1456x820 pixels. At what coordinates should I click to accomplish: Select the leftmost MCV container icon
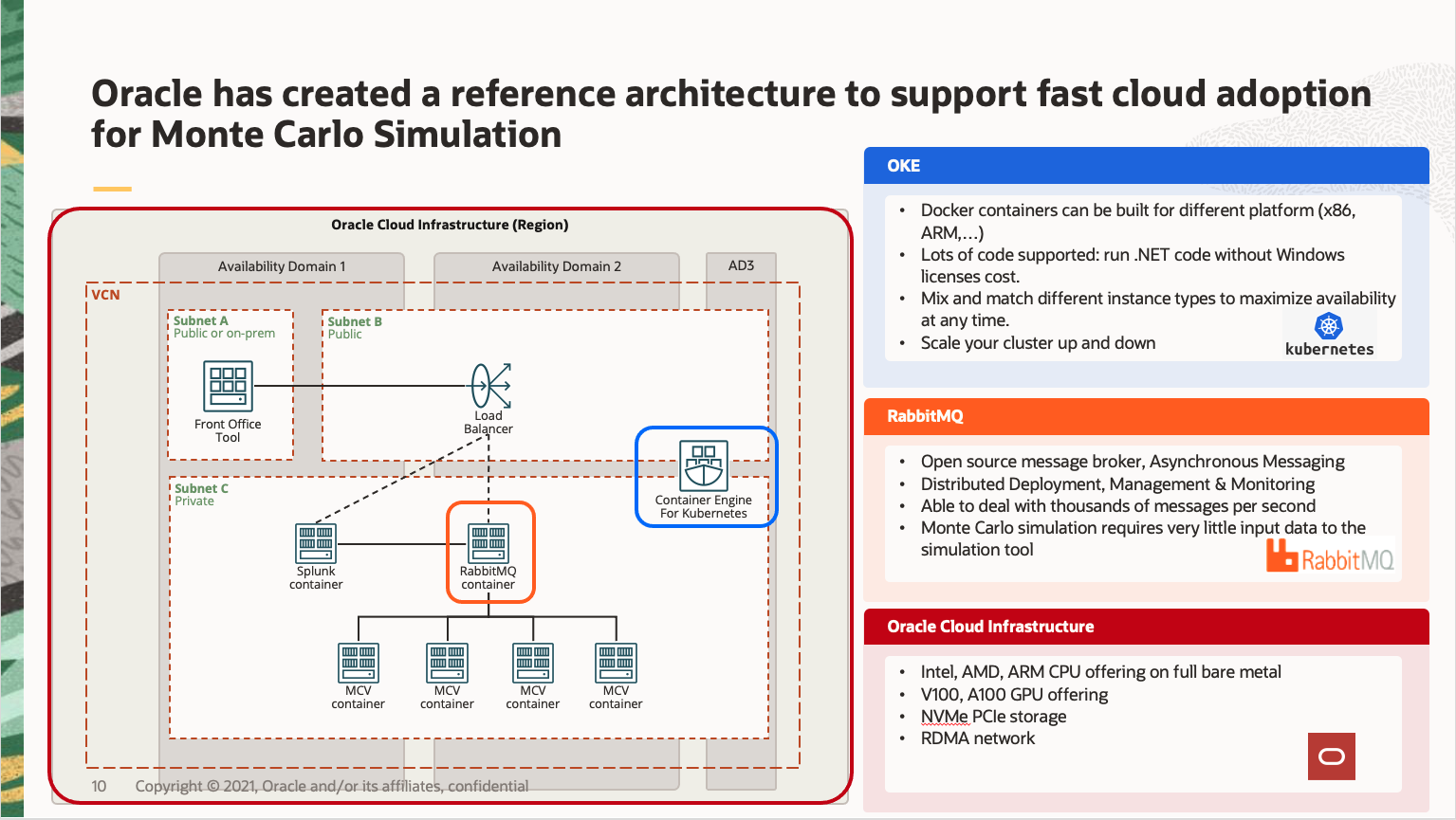point(359,663)
